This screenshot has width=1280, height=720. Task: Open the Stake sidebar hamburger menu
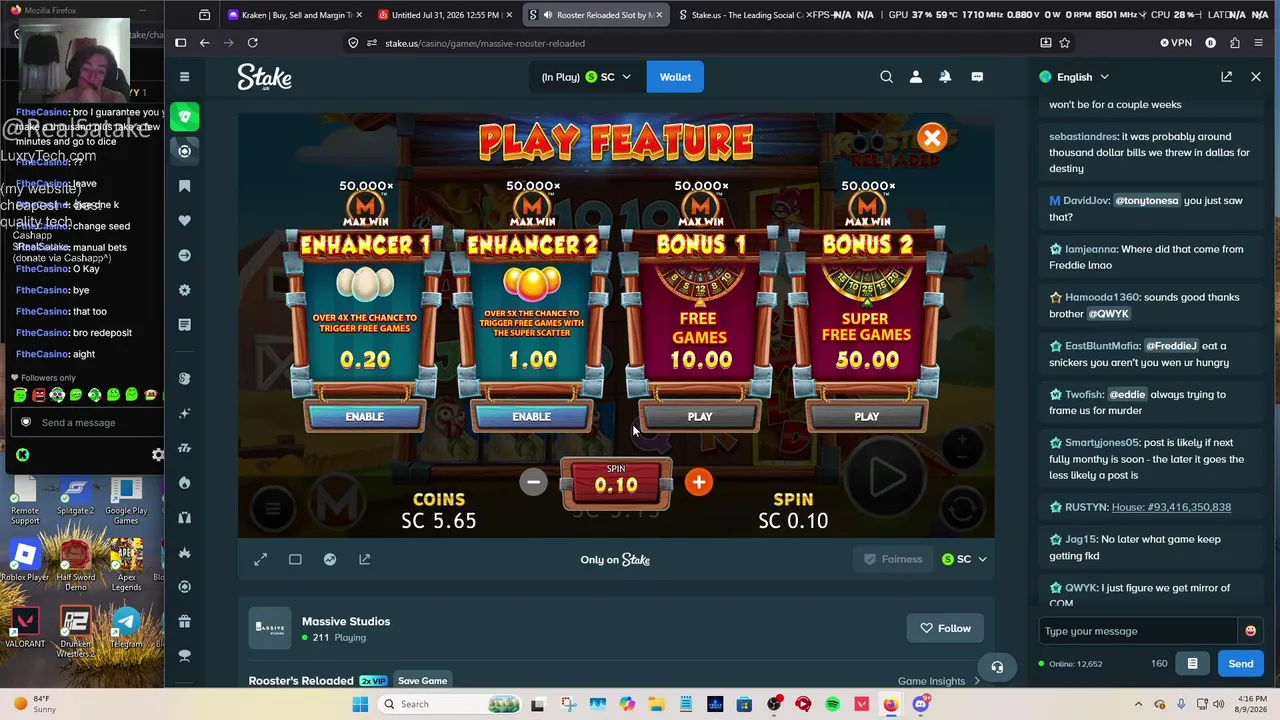pos(184,77)
